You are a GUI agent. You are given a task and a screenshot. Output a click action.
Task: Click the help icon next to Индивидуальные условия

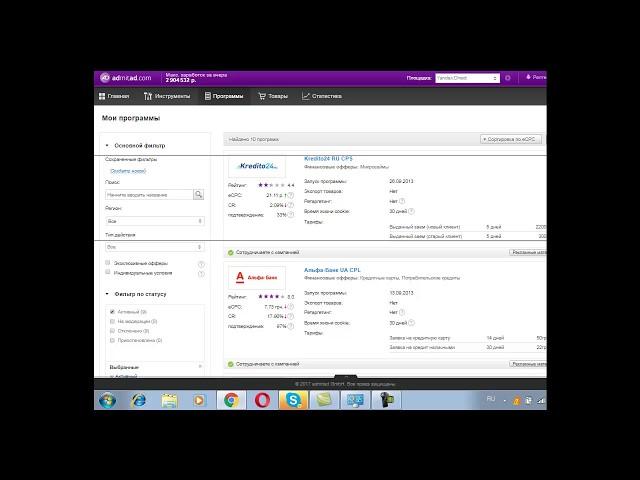coord(201,274)
